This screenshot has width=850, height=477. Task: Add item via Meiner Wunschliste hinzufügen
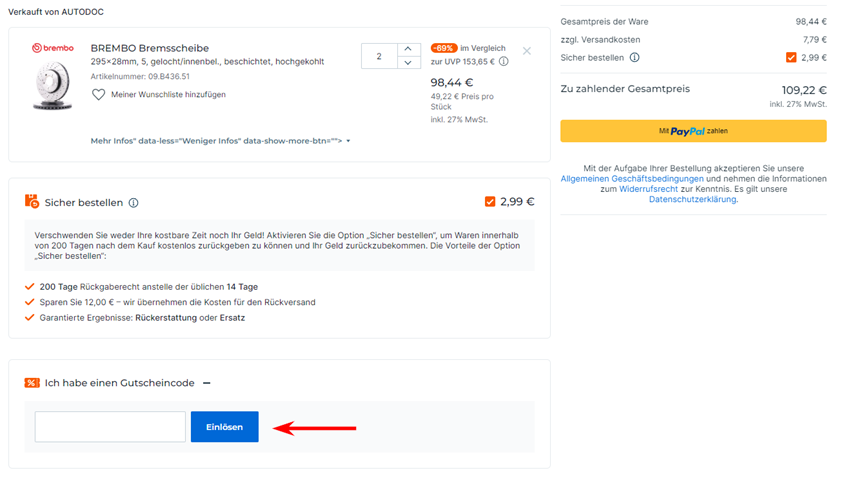click(169, 94)
